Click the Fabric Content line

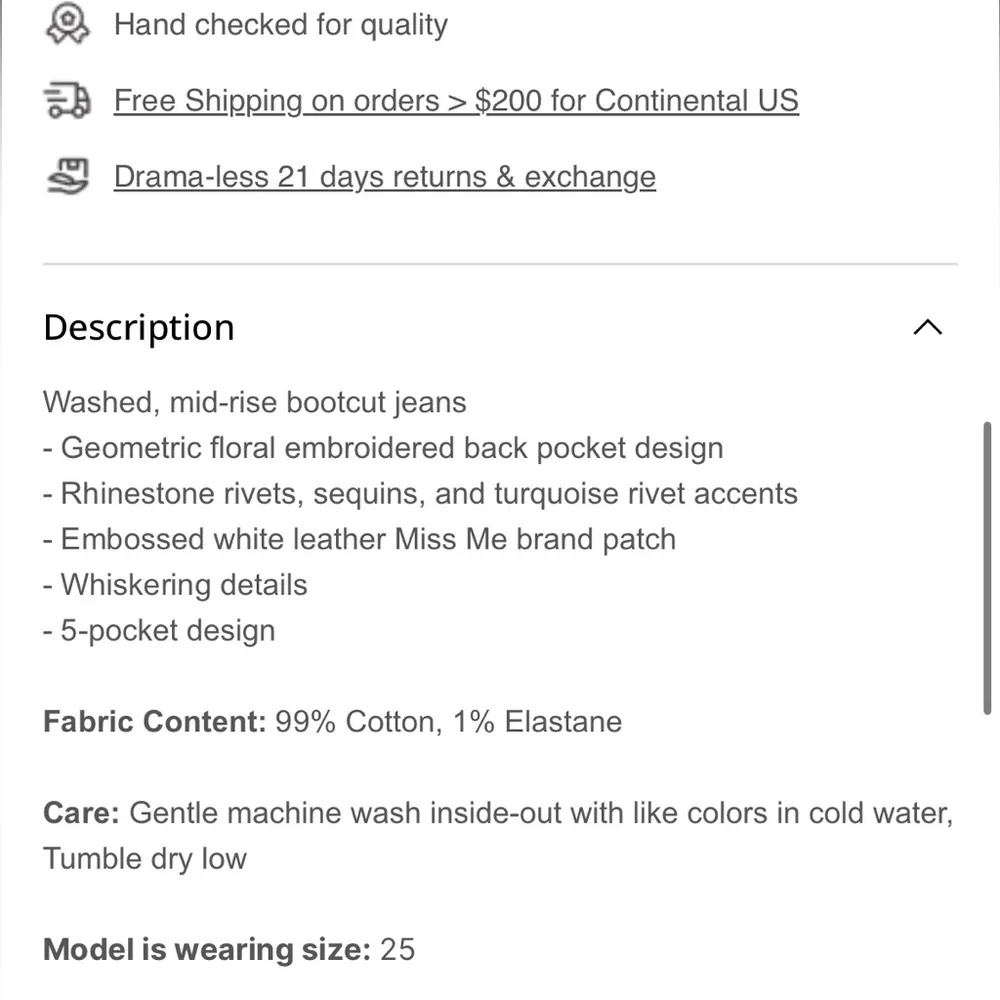click(x=331, y=721)
